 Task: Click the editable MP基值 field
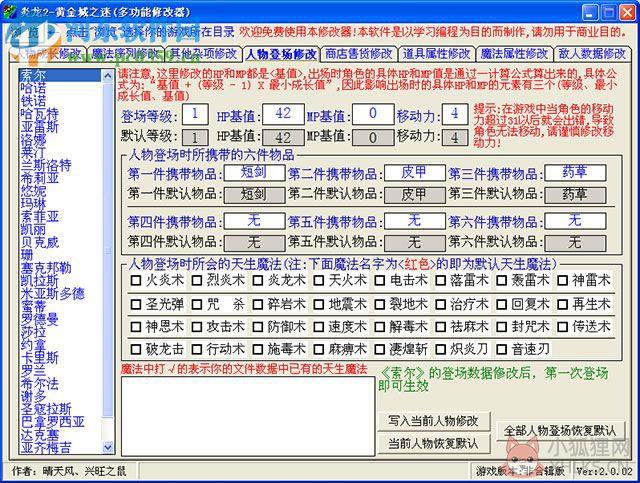373,114
